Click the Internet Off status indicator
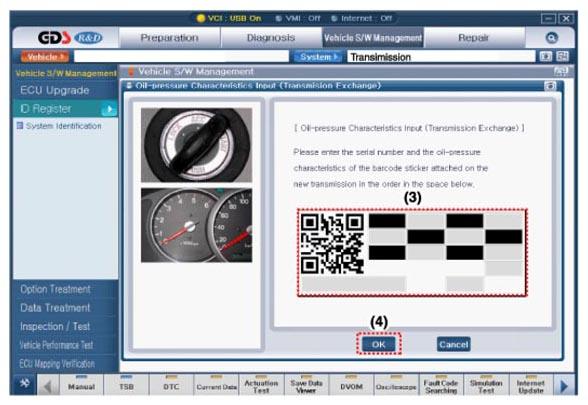Screen dimensions: 588x405 coord(362,18)
